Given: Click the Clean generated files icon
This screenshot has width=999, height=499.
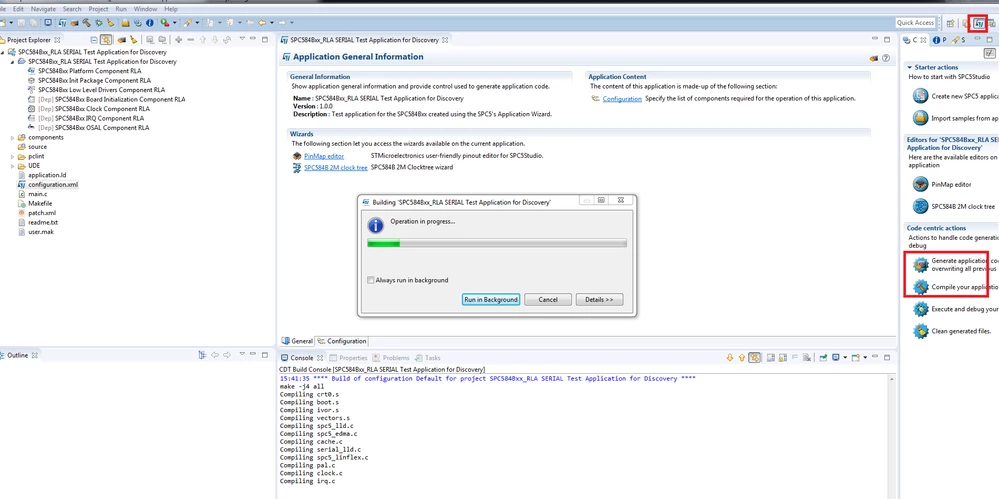Looking at the screenshot, I should coord(920,331).
